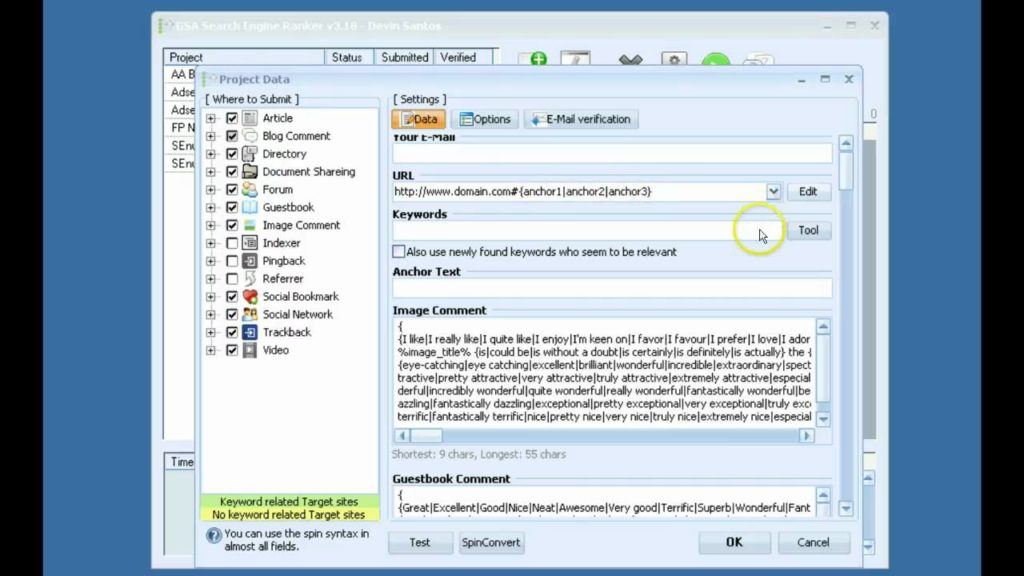Click the Test button
This screenshot has width=1024, height=576.
point(420,543)
